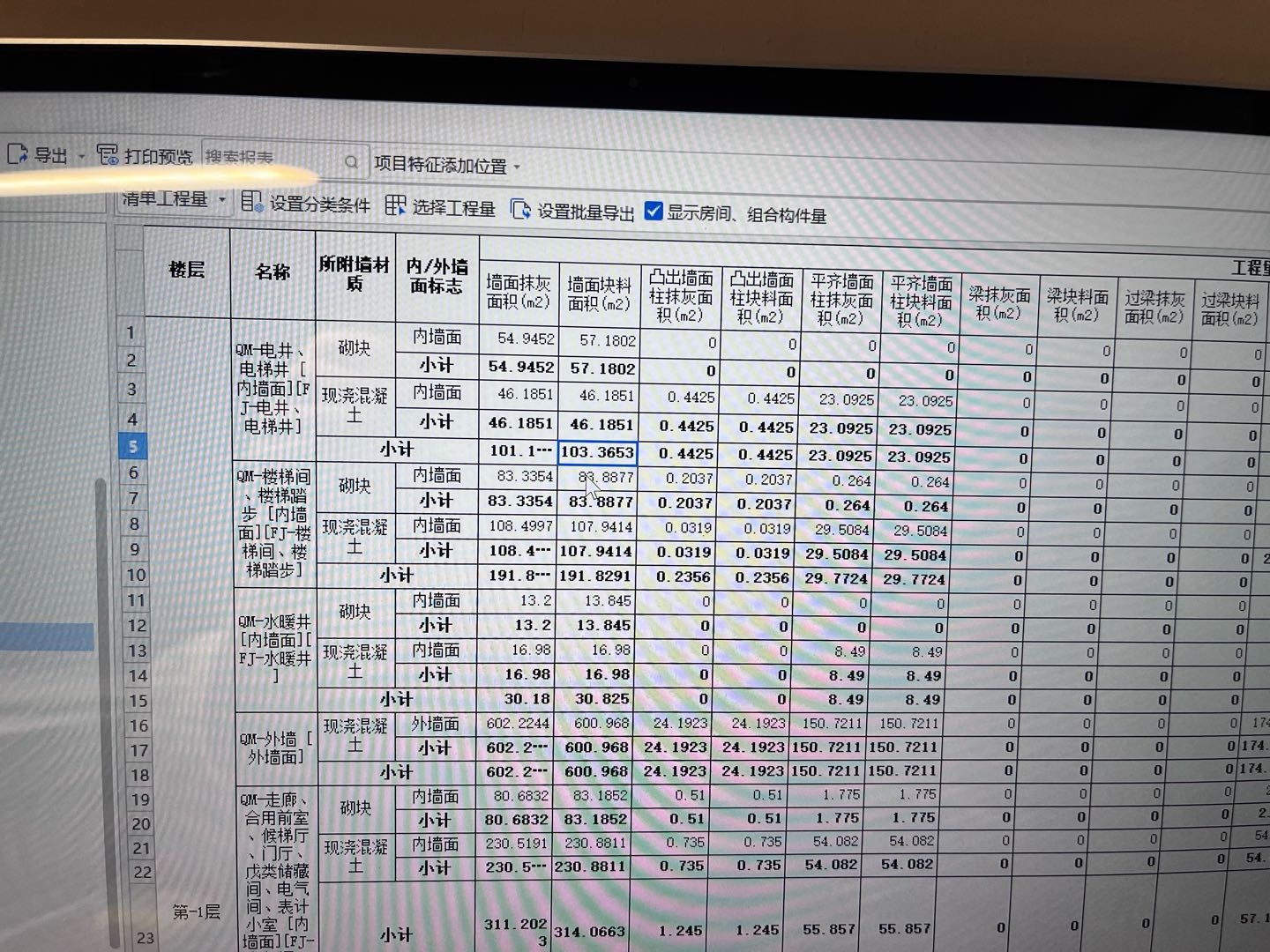The image size is (1270, 952).
Task: Click the 导出 export icon
Action: [18, 154]
